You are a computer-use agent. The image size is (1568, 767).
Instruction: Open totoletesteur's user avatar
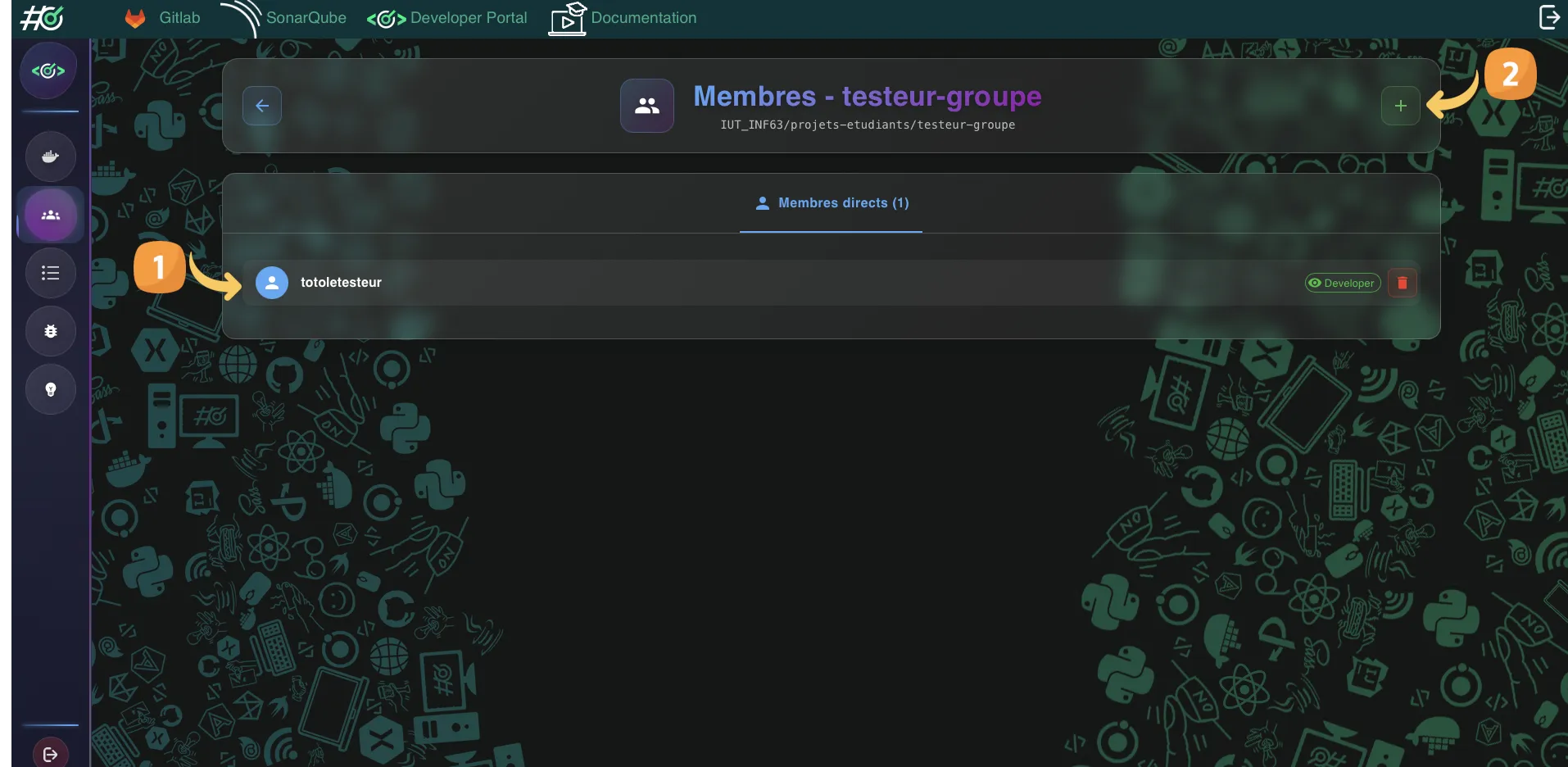click(x=271, y=282)
